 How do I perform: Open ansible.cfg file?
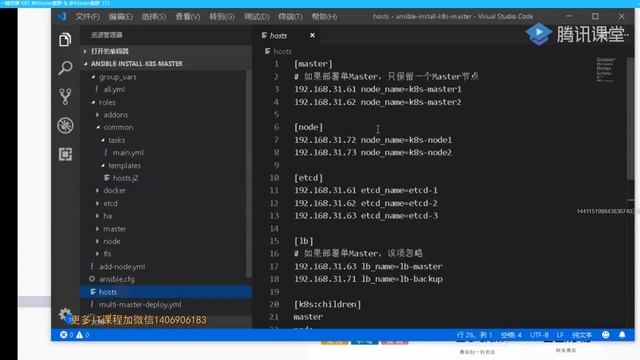click(x=117, y=279)
